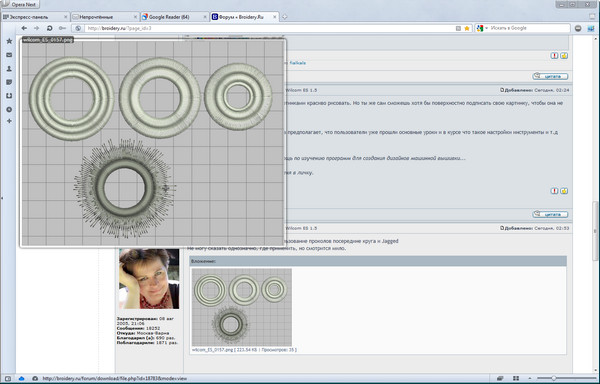Close the Непрочтённые tab
Screen dimensions: 600x384
pos(135,17)
